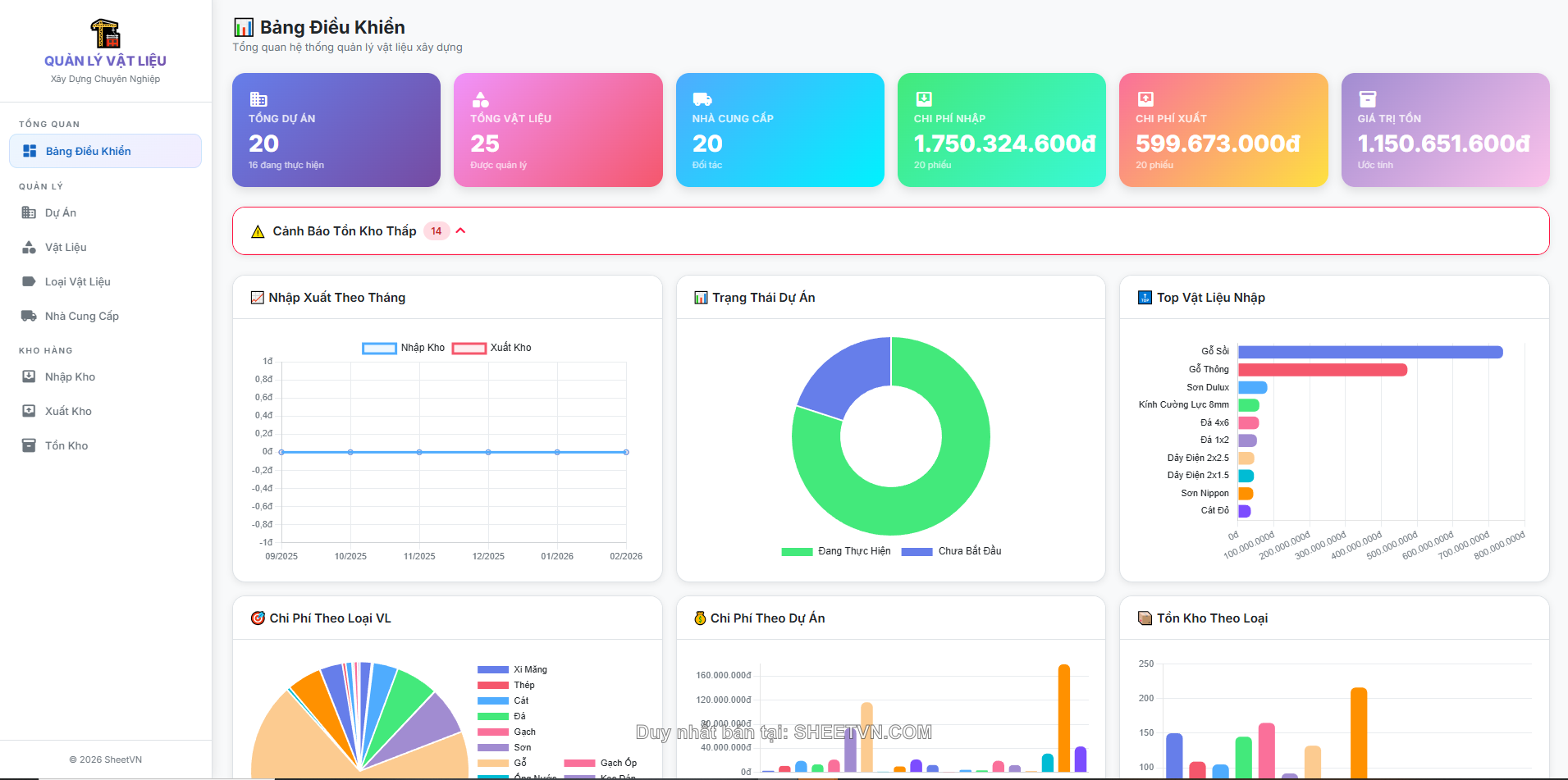
Task: Open Nhà Cung Cấp via its truck icon
Action: (30, 316)
